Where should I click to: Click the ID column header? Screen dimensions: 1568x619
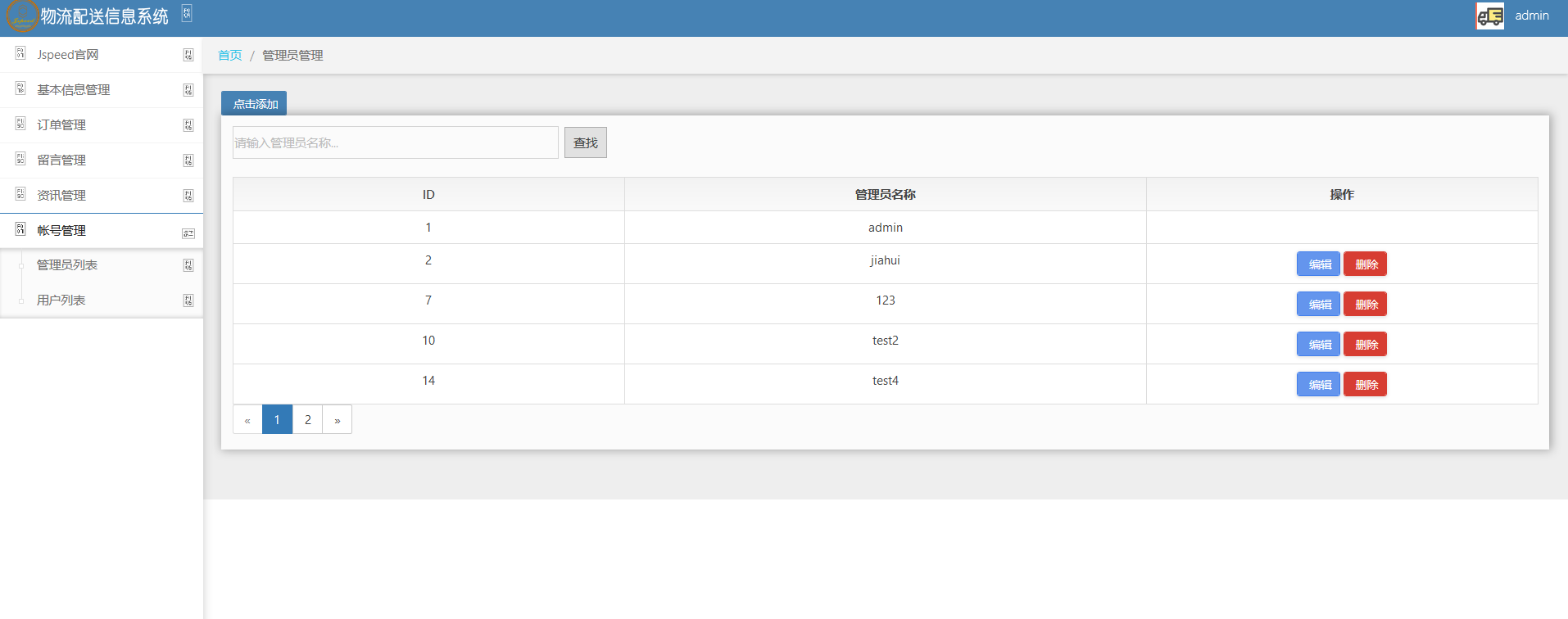tap(428, 194)
